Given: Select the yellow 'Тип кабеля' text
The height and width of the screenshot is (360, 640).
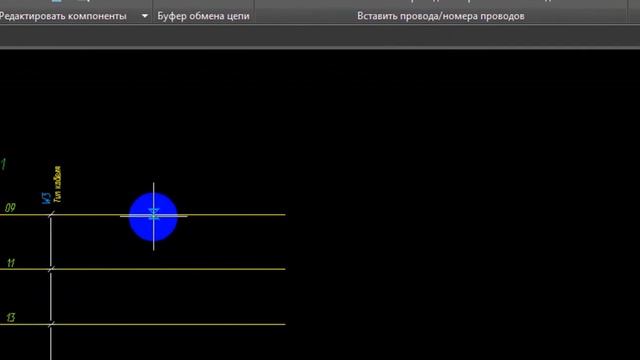Looking at the screenshot, I should click(58, 184).
